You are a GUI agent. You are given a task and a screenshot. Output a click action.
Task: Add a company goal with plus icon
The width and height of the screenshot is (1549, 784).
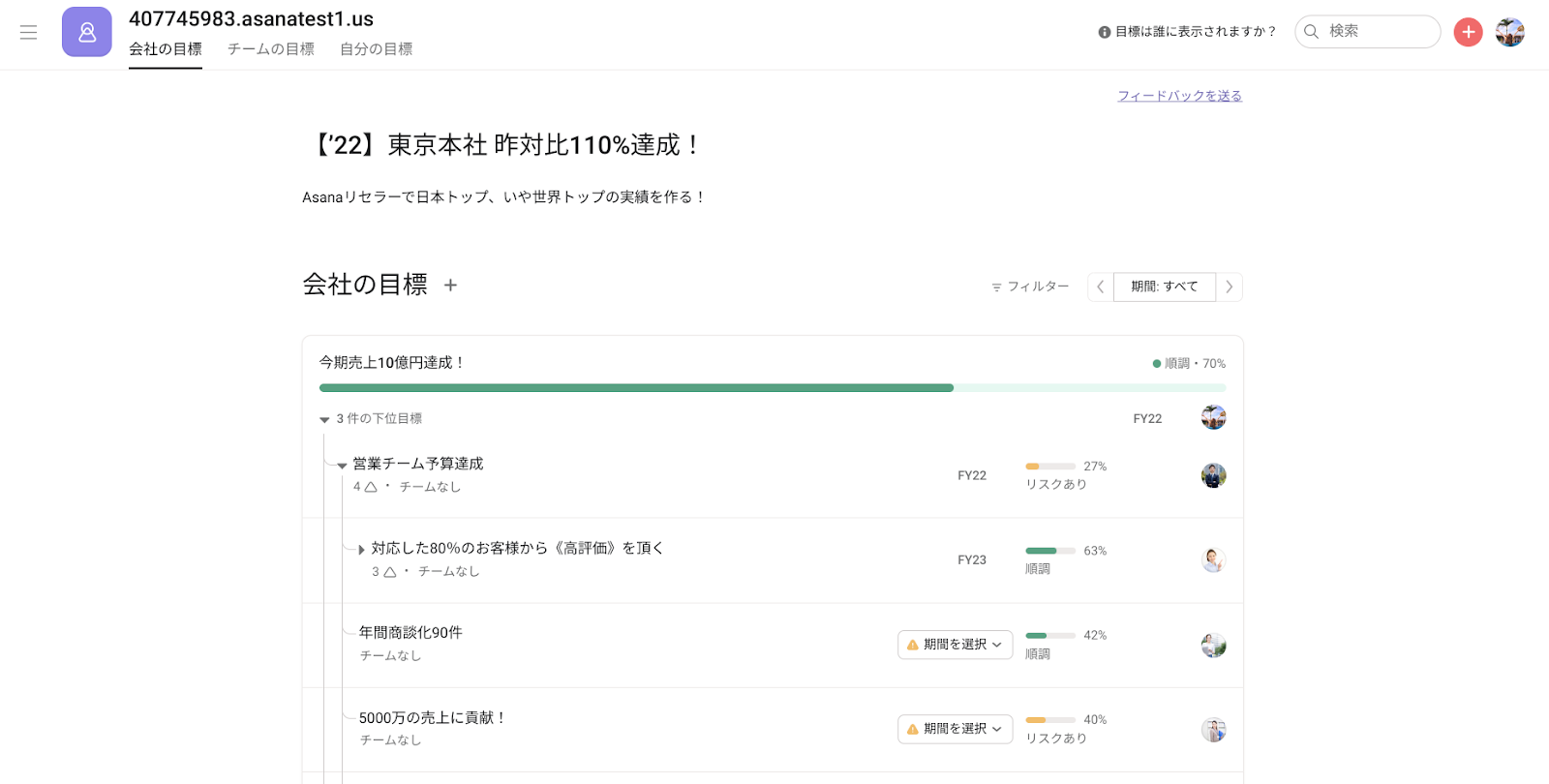[450, 286]
